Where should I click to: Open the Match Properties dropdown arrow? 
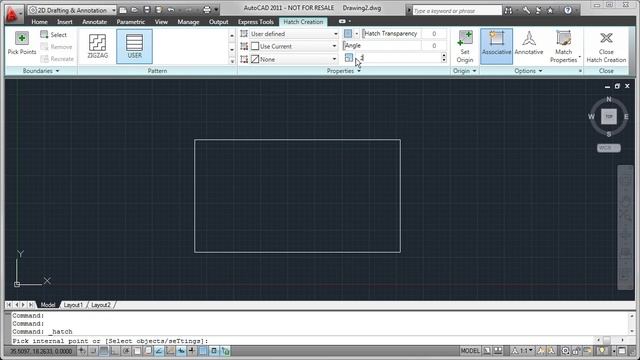[580, 57]
